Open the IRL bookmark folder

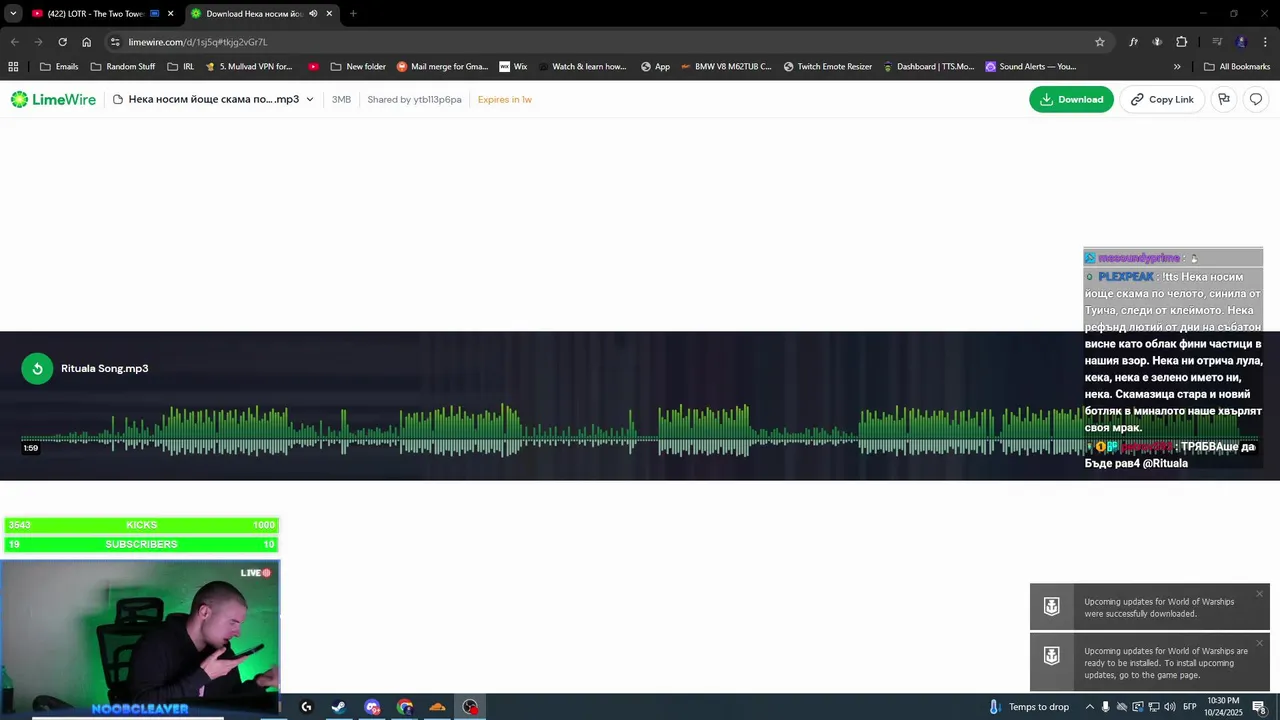[181, 67]
